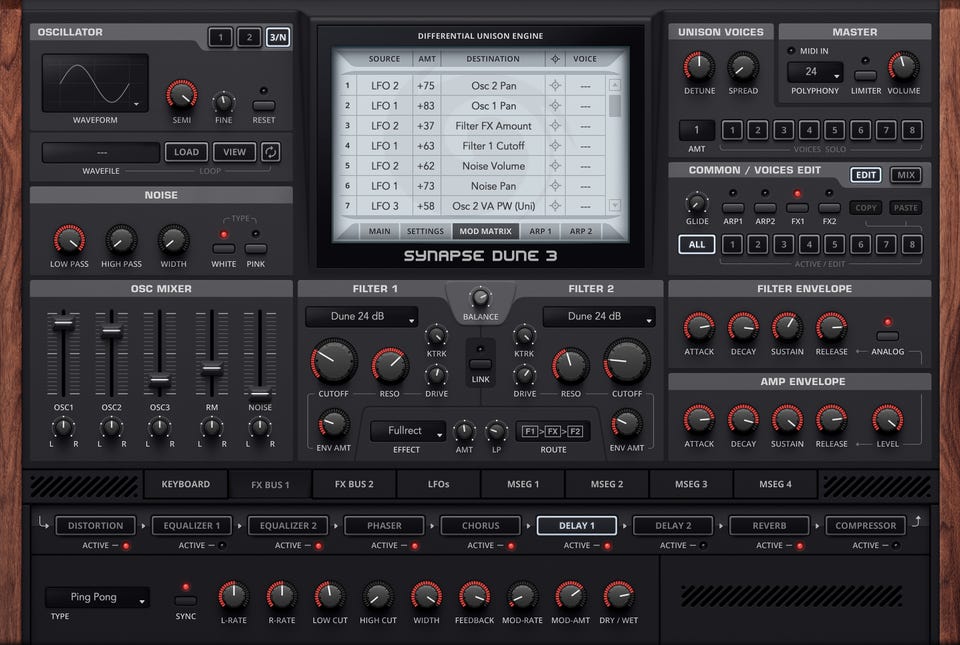Click the mod matrix scrollbar down arrow

coord(615,206)
